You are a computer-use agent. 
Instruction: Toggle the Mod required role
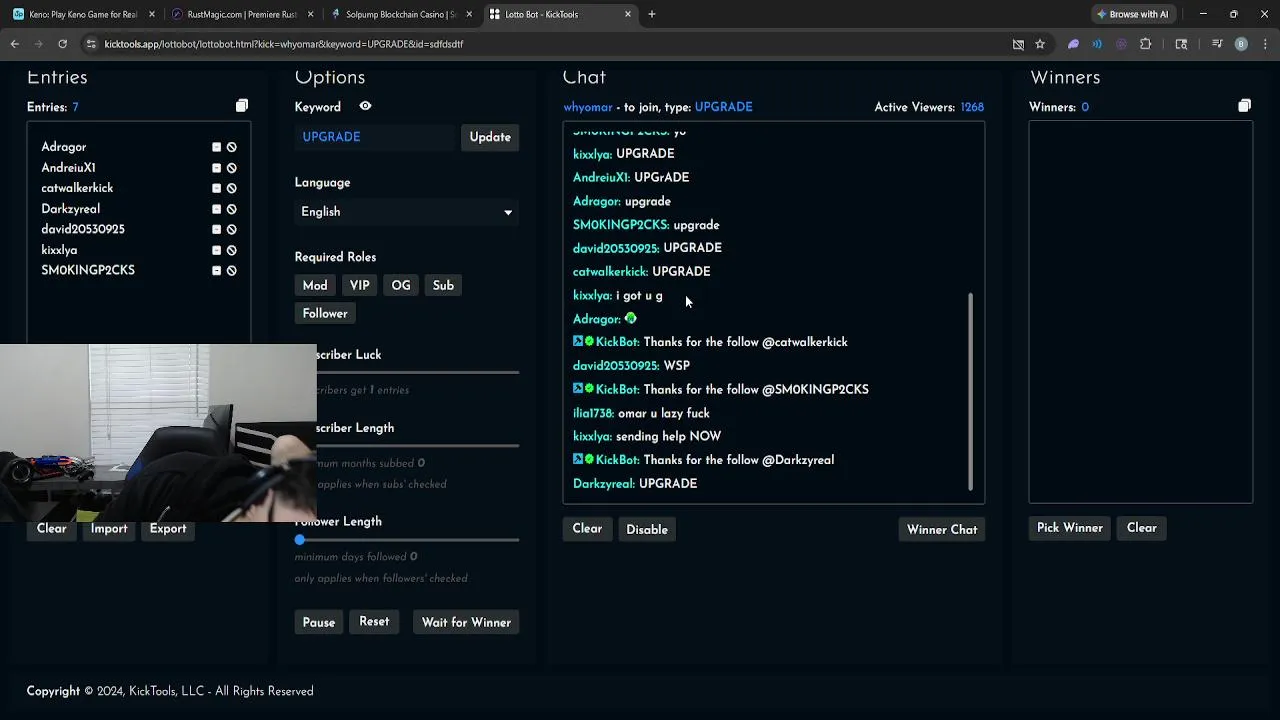[x=315, y=286]
